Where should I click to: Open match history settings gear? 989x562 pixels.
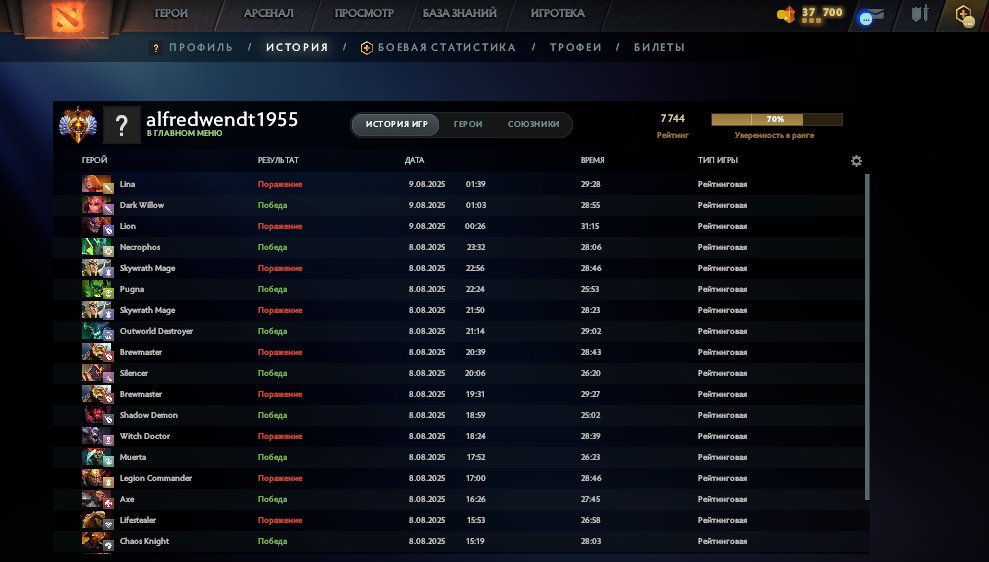856,161
